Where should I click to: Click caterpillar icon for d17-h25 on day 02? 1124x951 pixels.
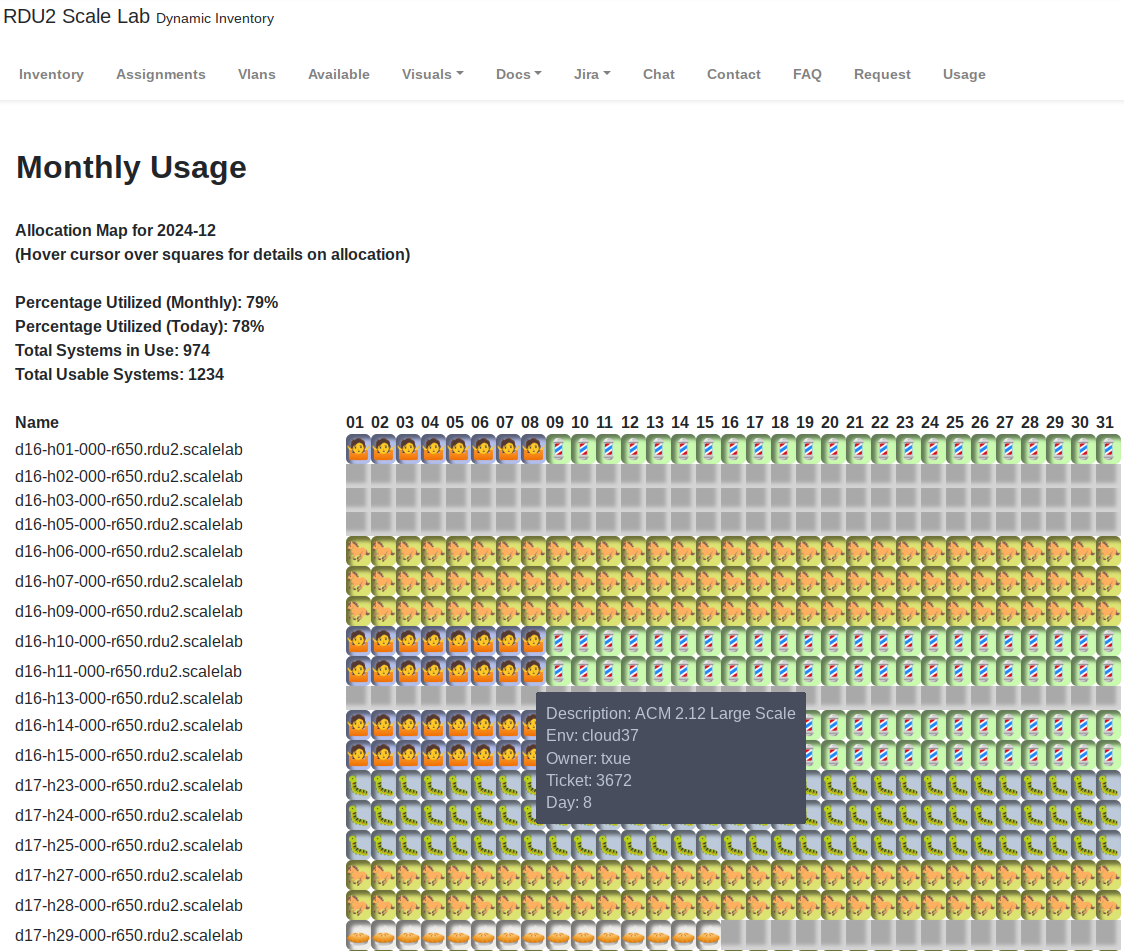point(383,845)
